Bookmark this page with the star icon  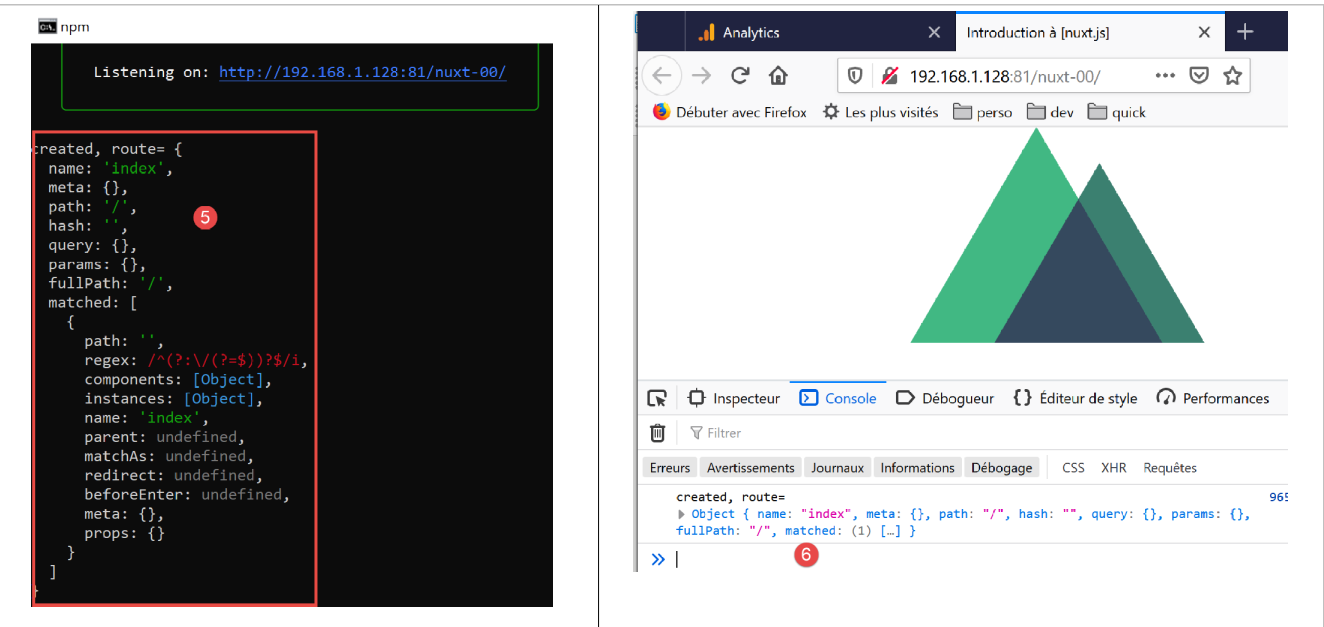1232,76
